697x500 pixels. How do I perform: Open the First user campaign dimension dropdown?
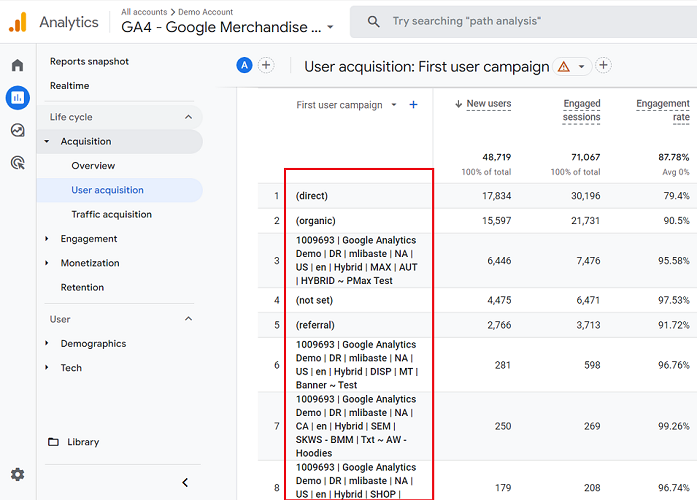pyautogui.click(x=394, y=105)
